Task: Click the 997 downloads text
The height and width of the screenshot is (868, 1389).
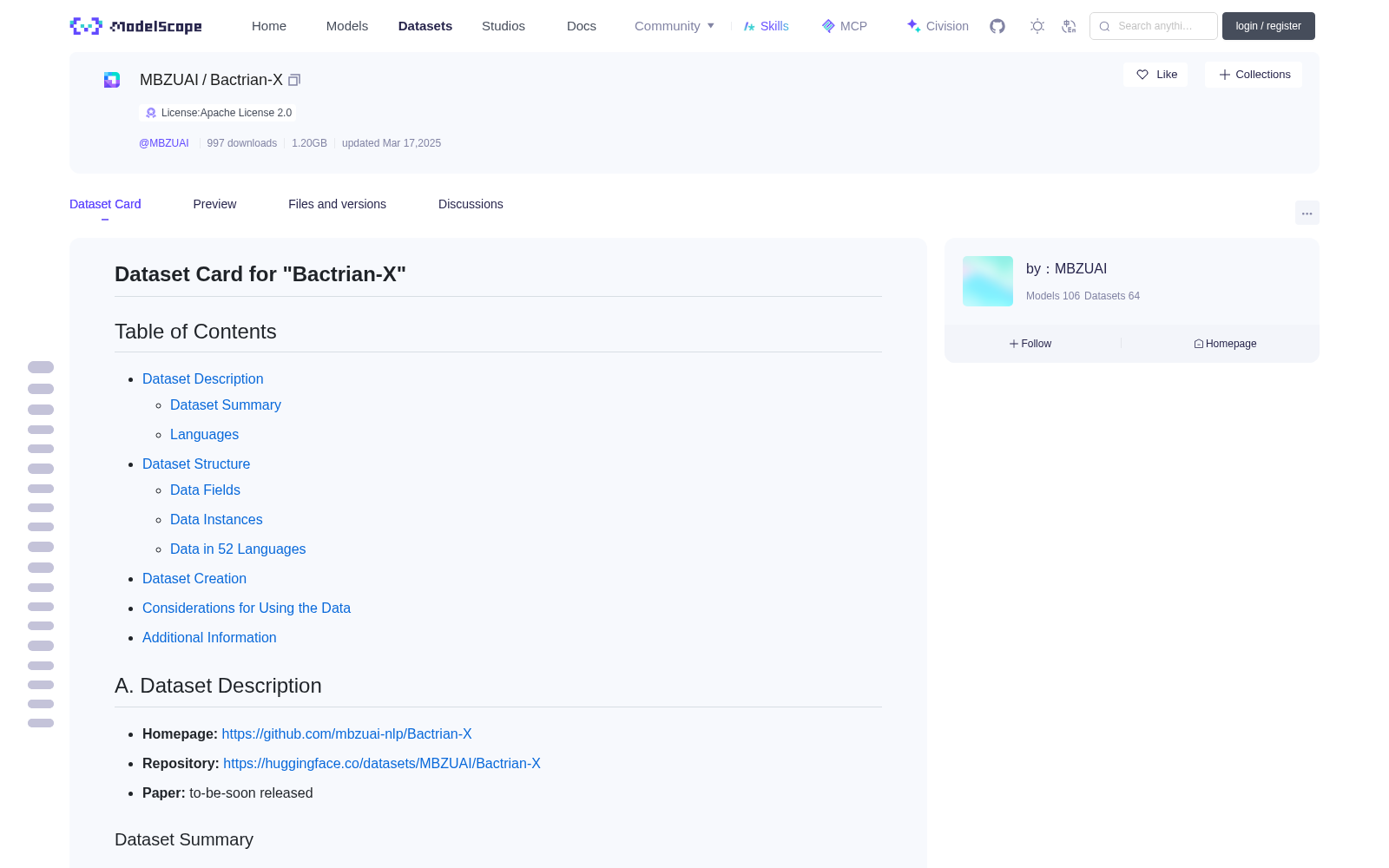Action: click(x=242, y=143)
